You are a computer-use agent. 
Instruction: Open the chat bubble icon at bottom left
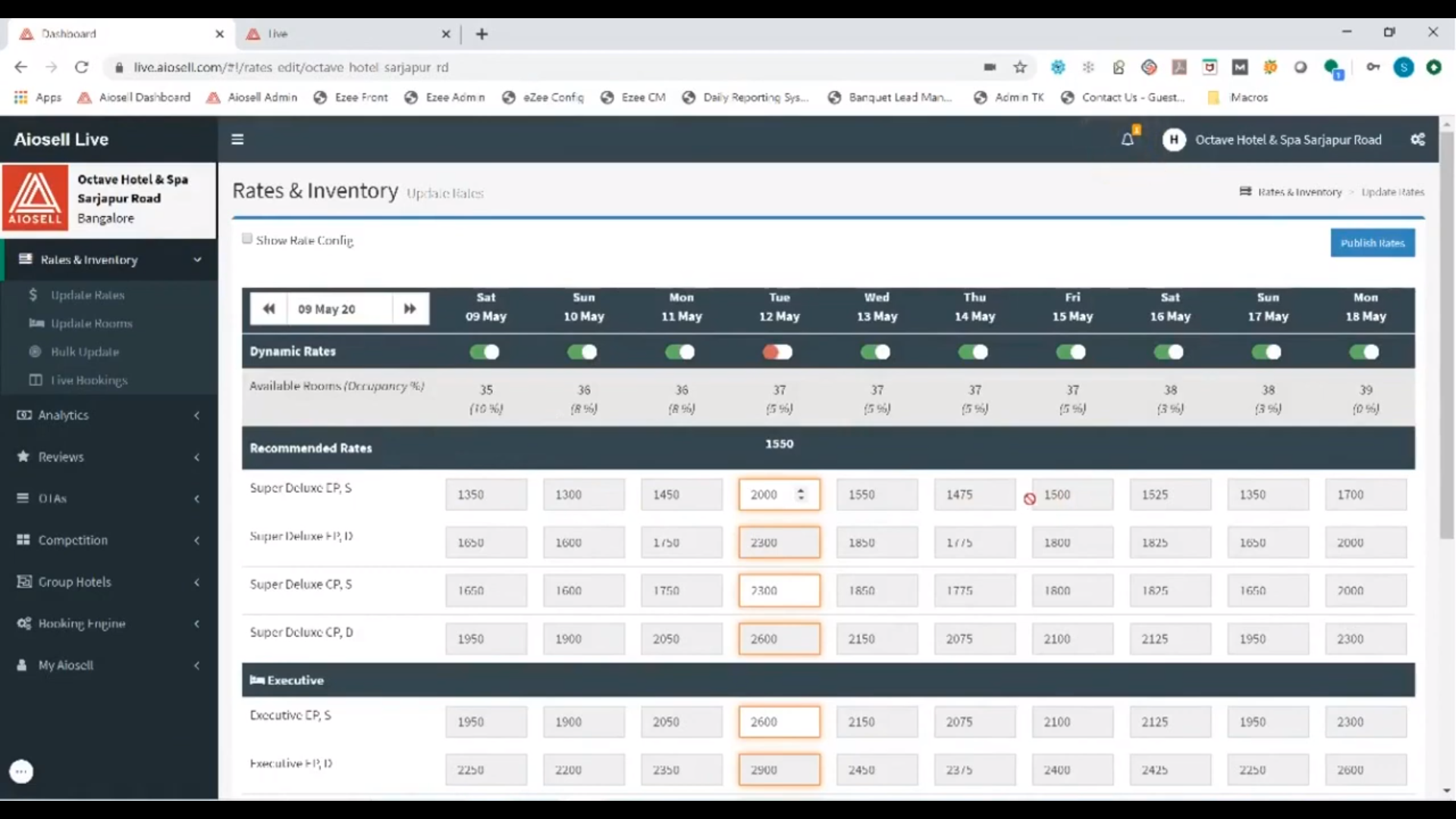(21, 771)
